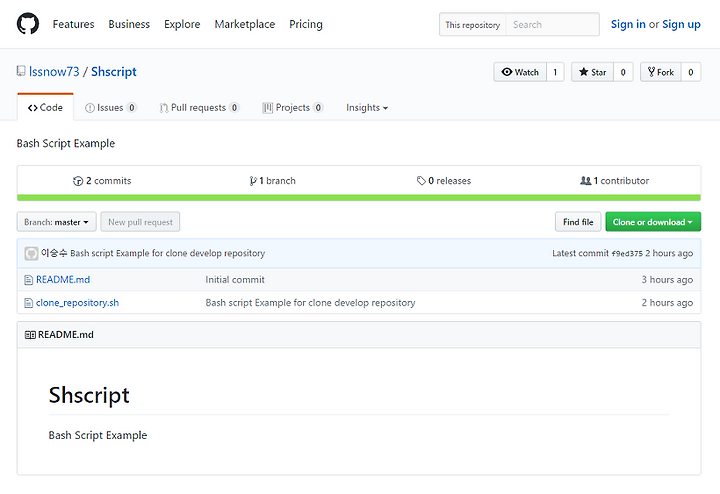Viewport: 720px width, 494px height.
Task: Open the latest commit message in the blue bar
Action: pos(168,253)
